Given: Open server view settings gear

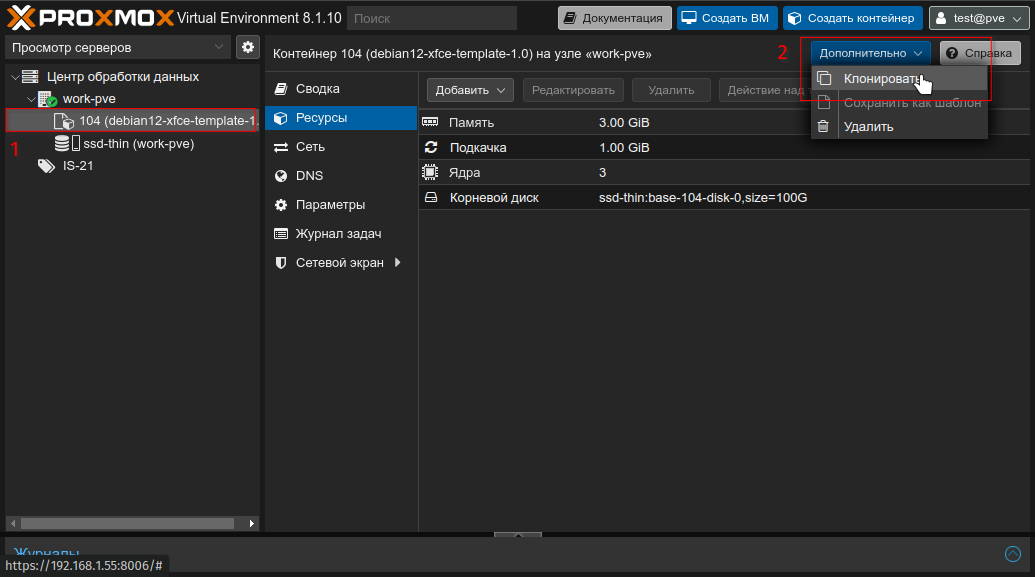Looking at the screenshot, I should coord(248,48).
